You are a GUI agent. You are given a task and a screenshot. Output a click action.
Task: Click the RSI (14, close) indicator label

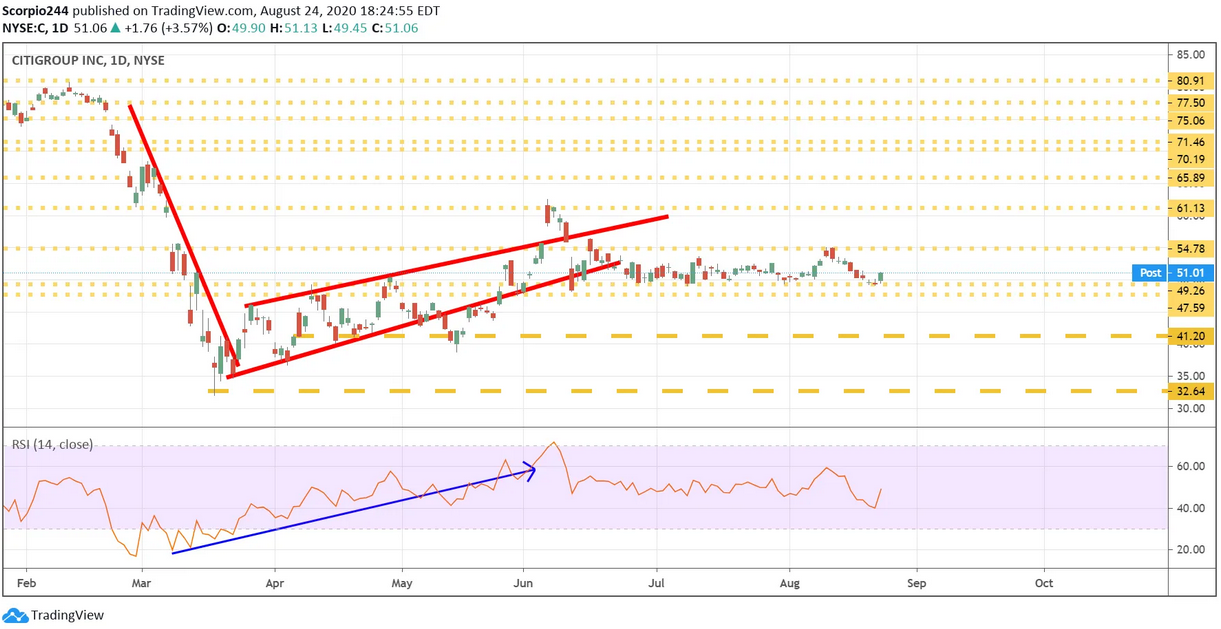[52, 444]
